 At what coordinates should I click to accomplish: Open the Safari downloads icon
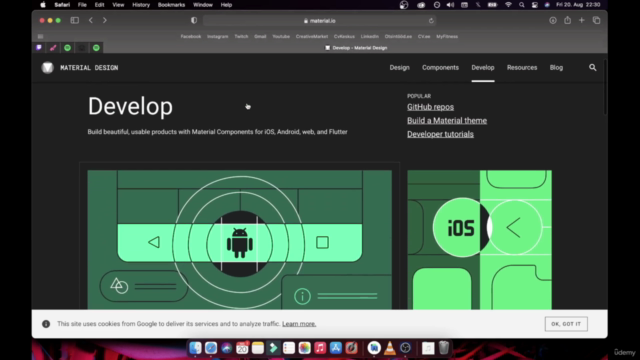(553, 20)
